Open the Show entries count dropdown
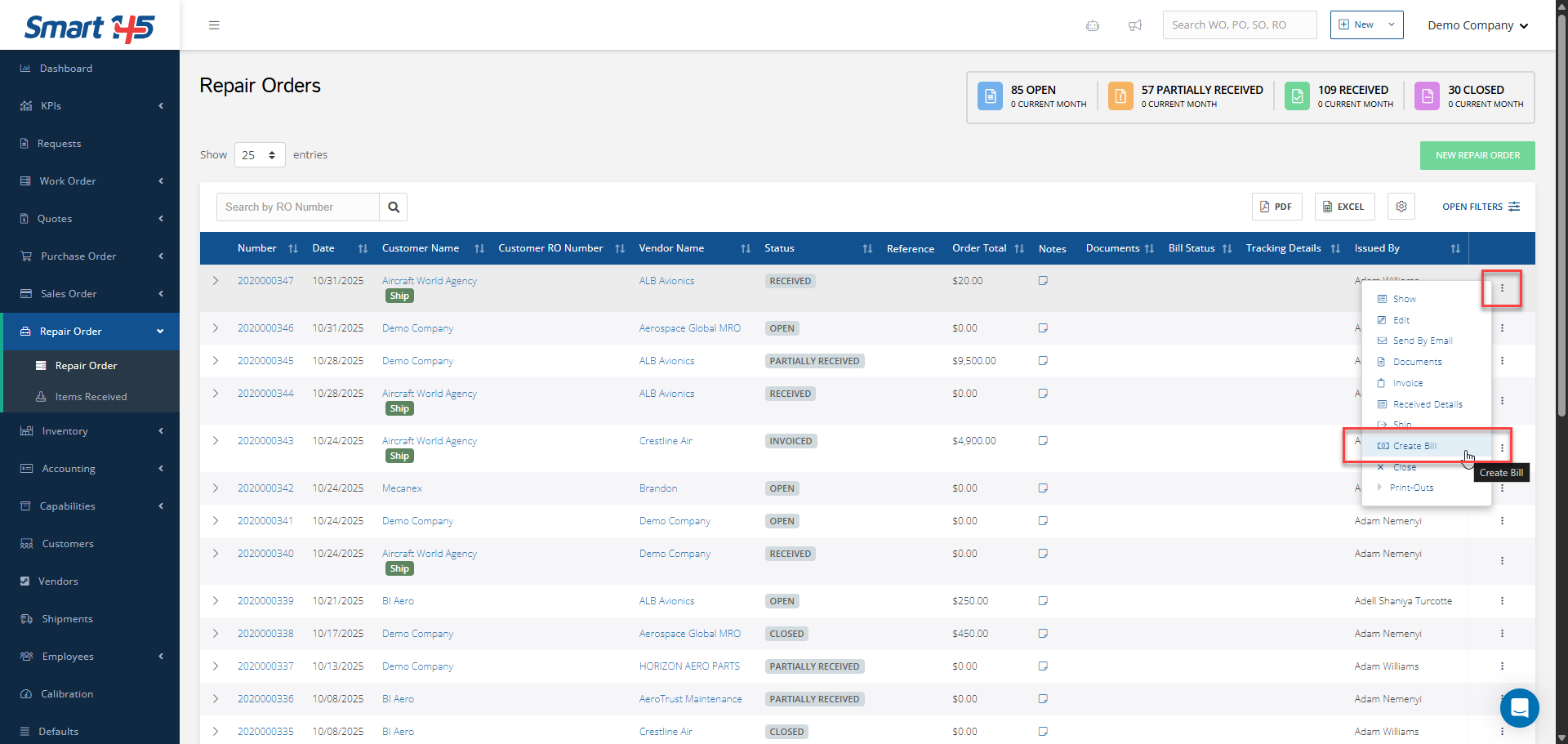This screenshot has width=1568, height=744. tap(260, 155)
